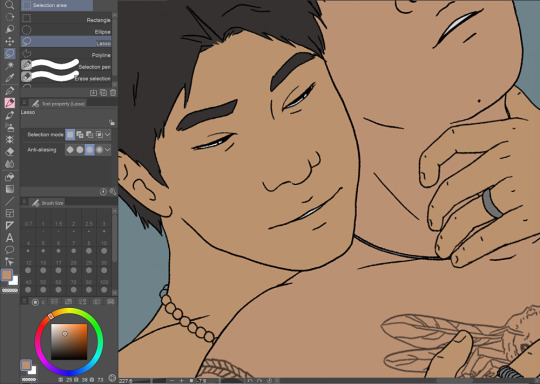Pick the white sub color swatch in toolbar
The height and width of the screenshot is (384, 540).
pyautogui.click(x=14, y=281)
